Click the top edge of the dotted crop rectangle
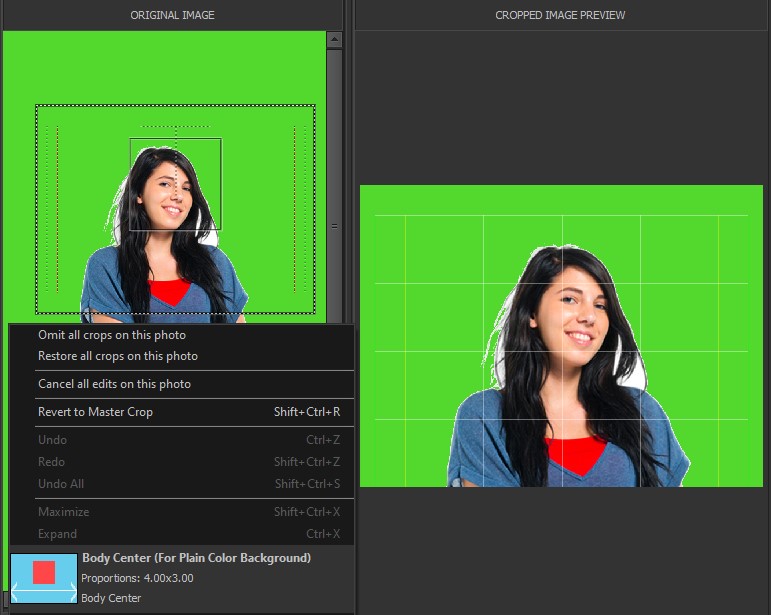 (x=175, y=106)
